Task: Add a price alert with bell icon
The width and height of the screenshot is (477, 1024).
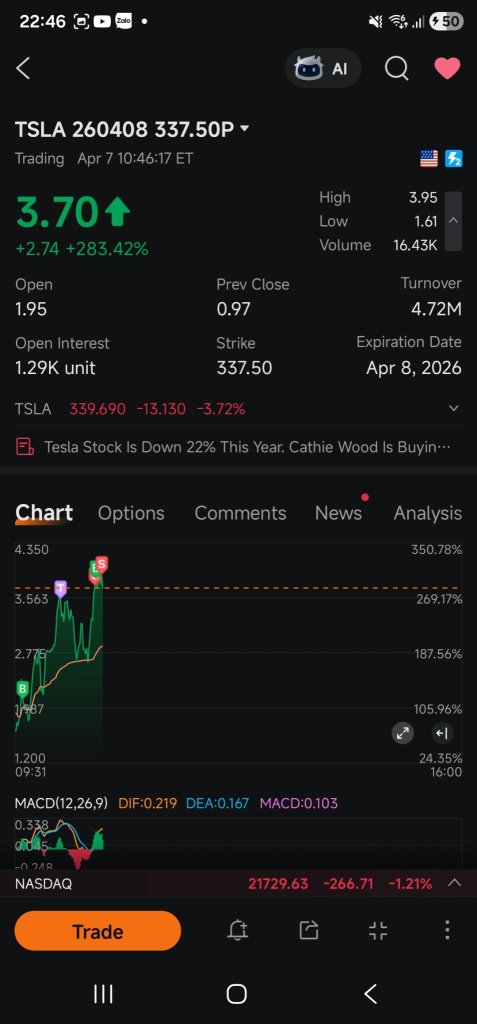Action: (238, 931)
